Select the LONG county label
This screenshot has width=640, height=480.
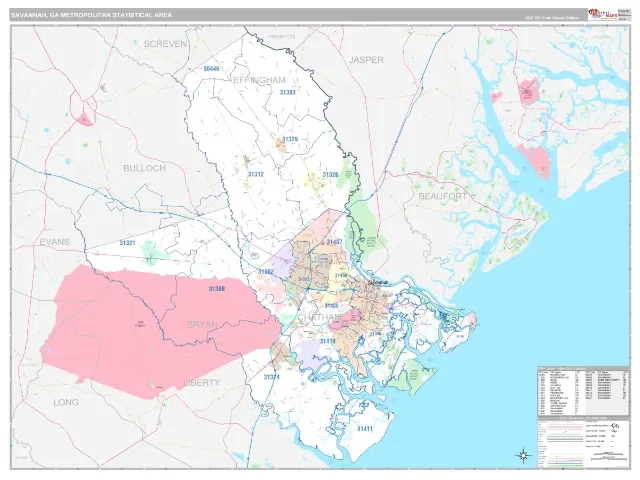66,402
